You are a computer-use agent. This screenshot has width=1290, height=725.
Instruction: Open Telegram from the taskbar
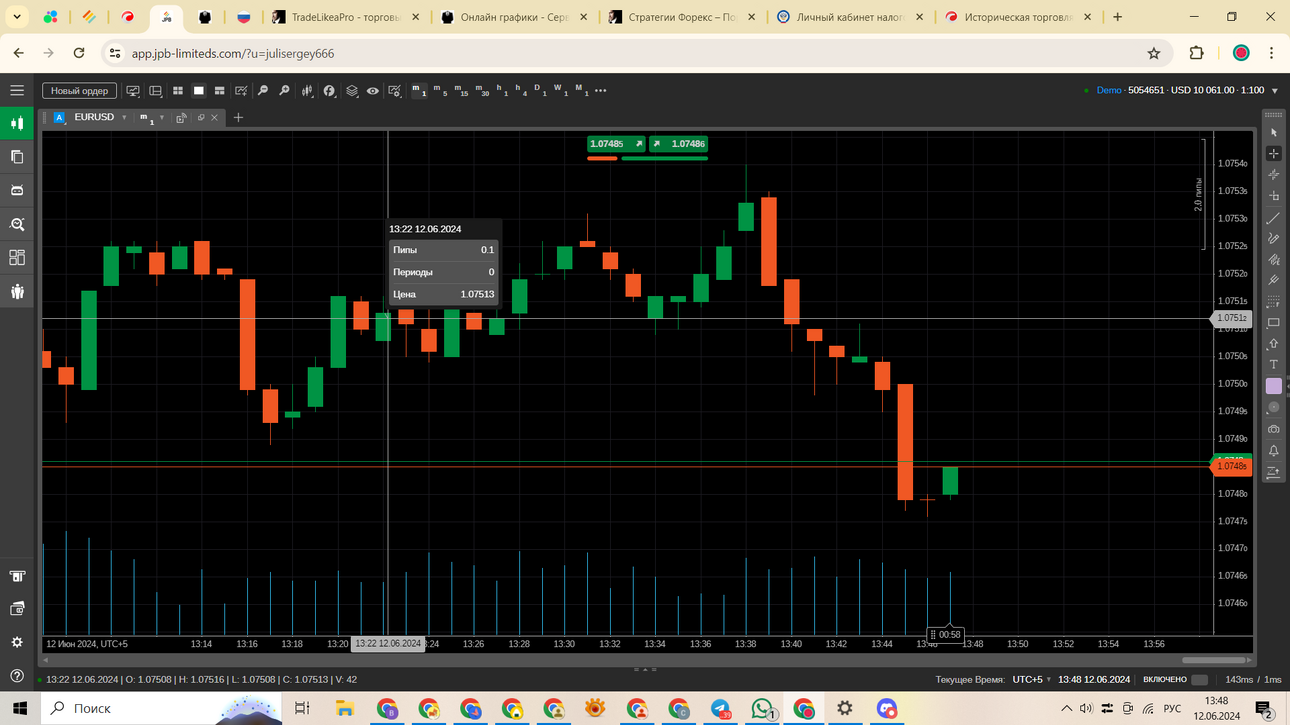pos(720,708)
